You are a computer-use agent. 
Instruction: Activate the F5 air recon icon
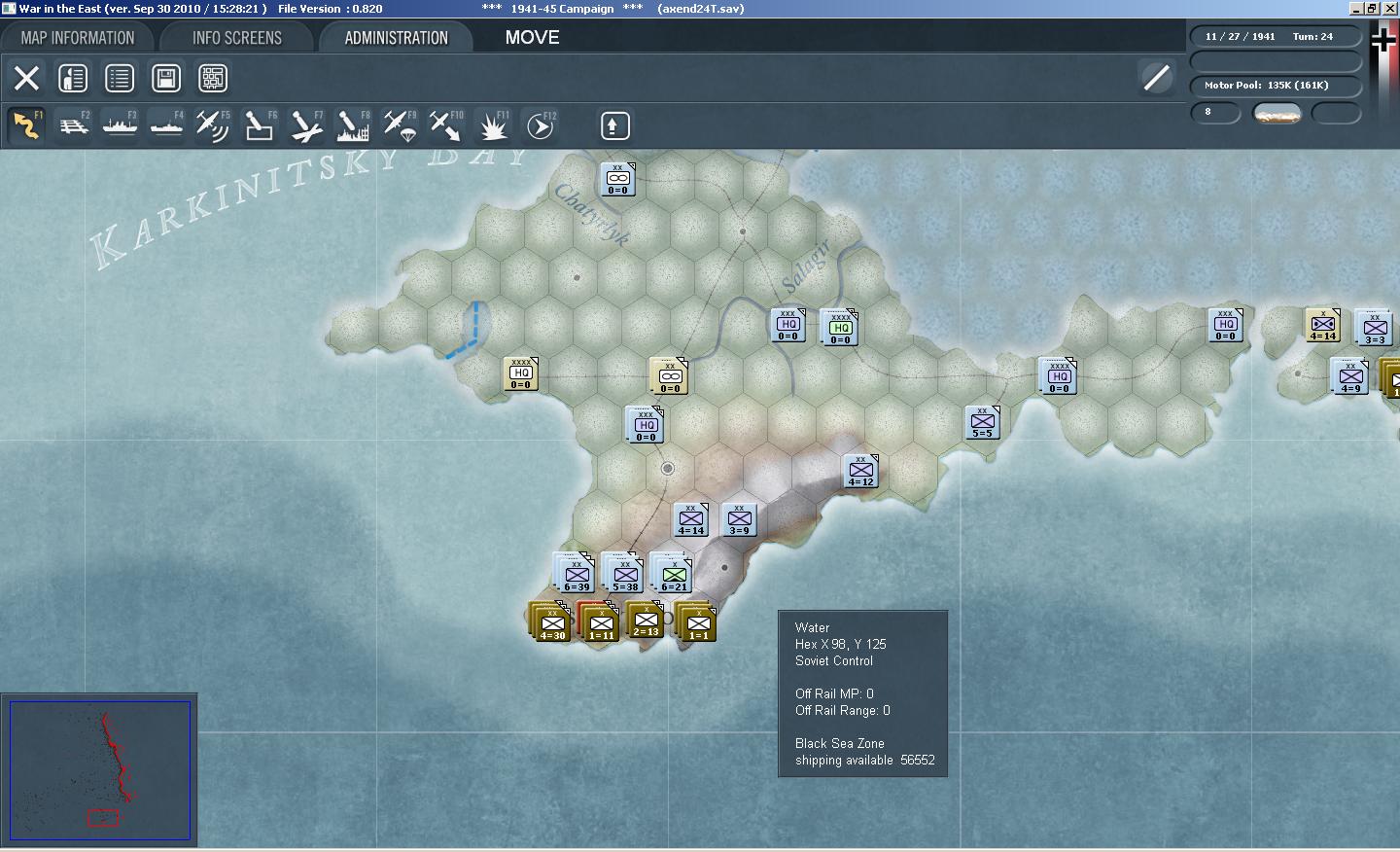pos(213,125)
